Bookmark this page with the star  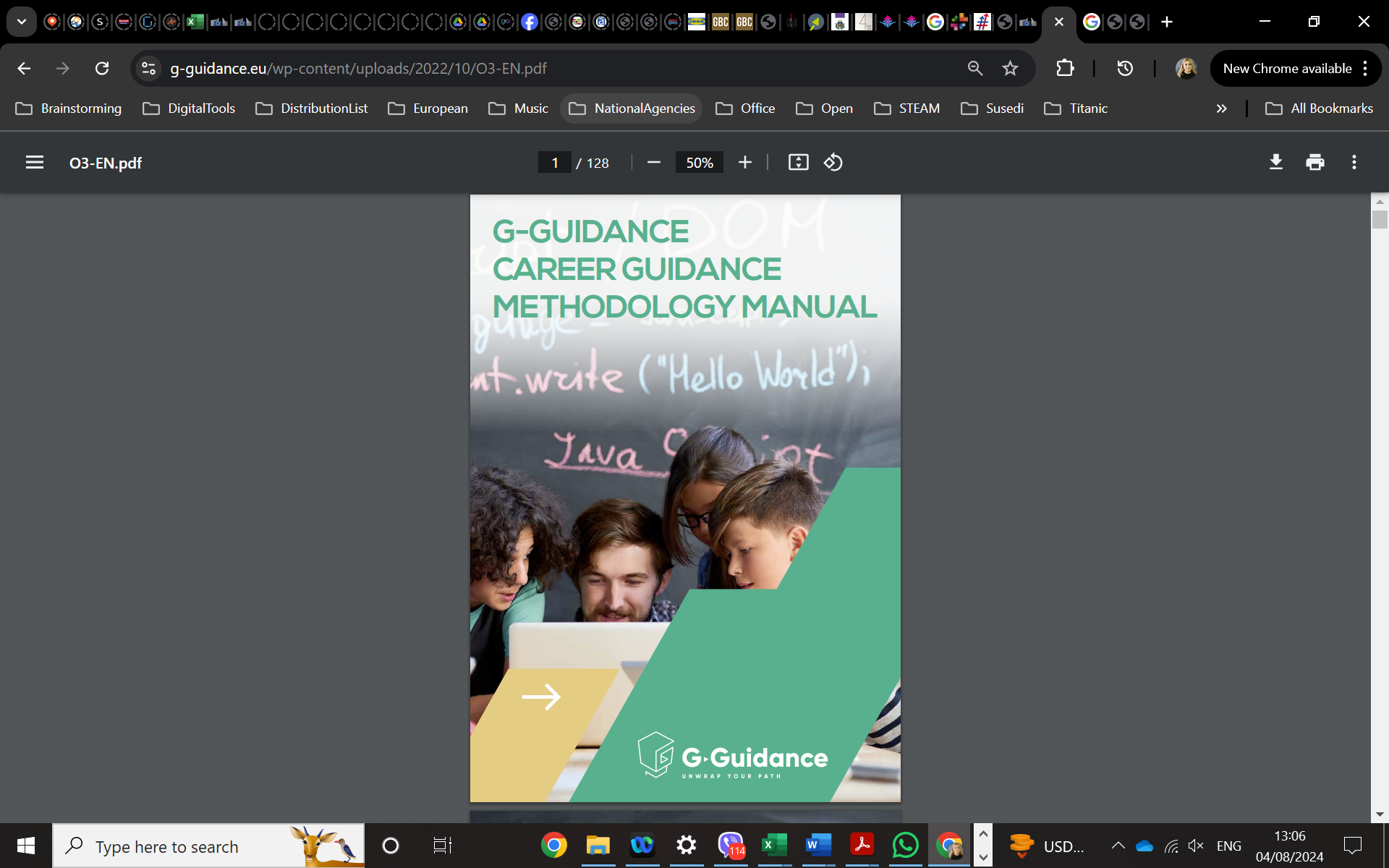pos(1010,69)
